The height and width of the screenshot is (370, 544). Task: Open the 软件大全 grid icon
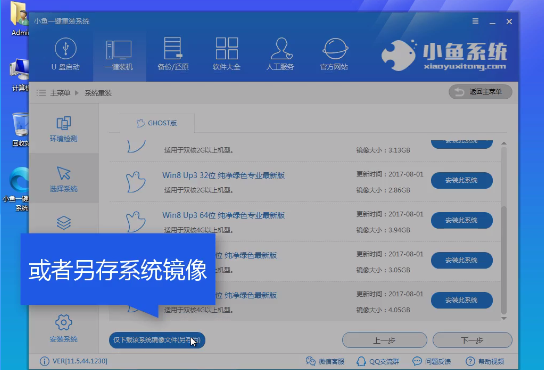[x=227, y=54]
